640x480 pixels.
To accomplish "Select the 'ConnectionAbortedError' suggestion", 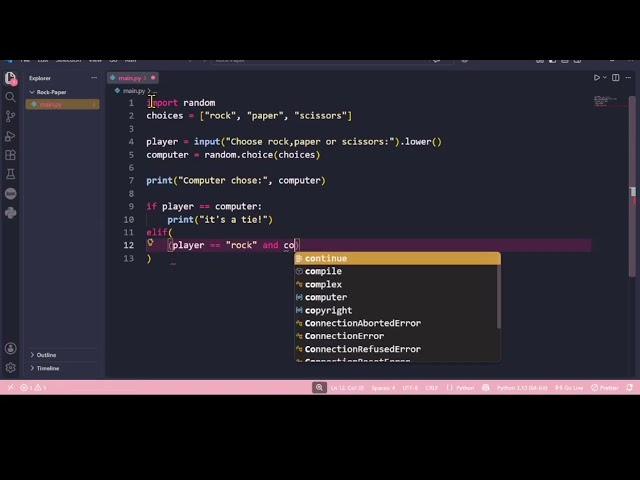I will 396,323.
